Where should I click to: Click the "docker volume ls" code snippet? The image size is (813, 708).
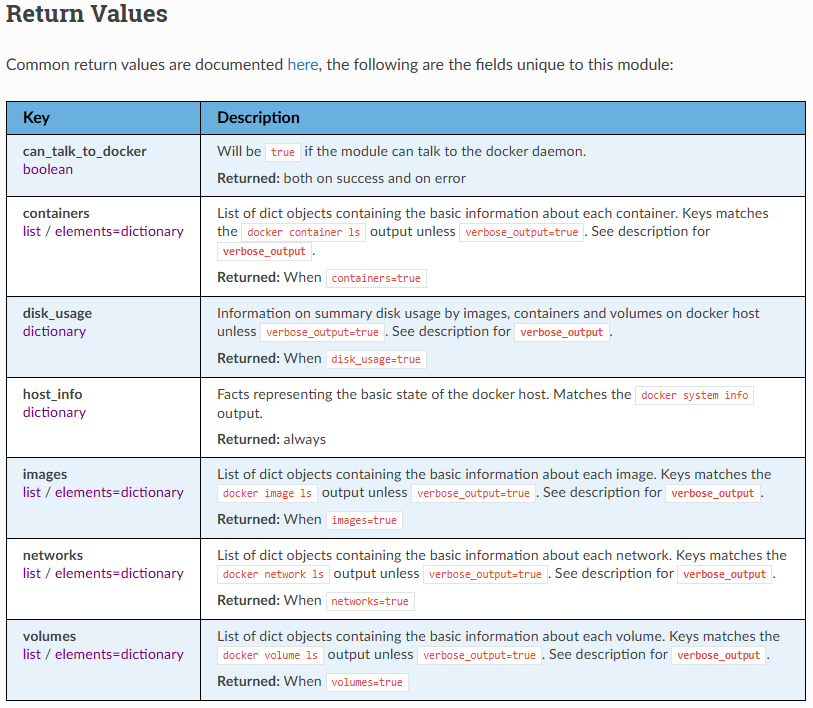click(270, 655)
